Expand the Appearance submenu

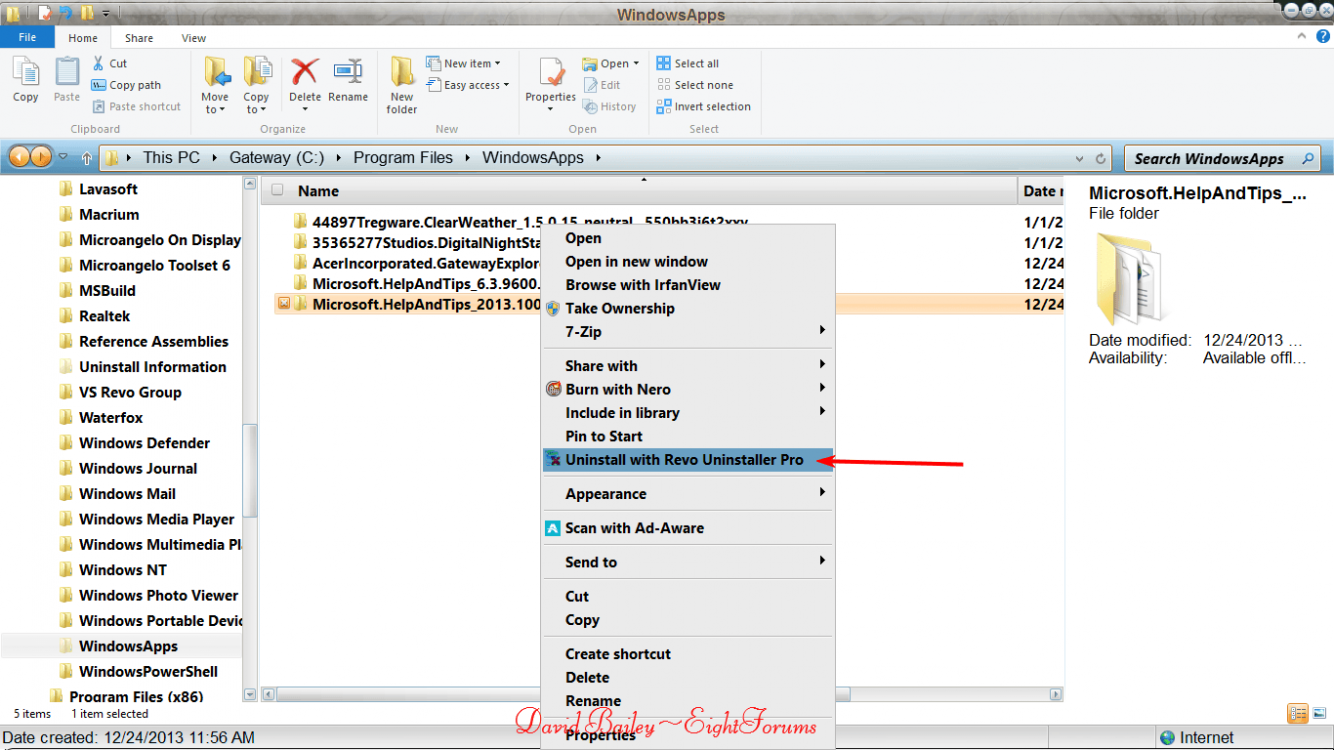point(687,493)
